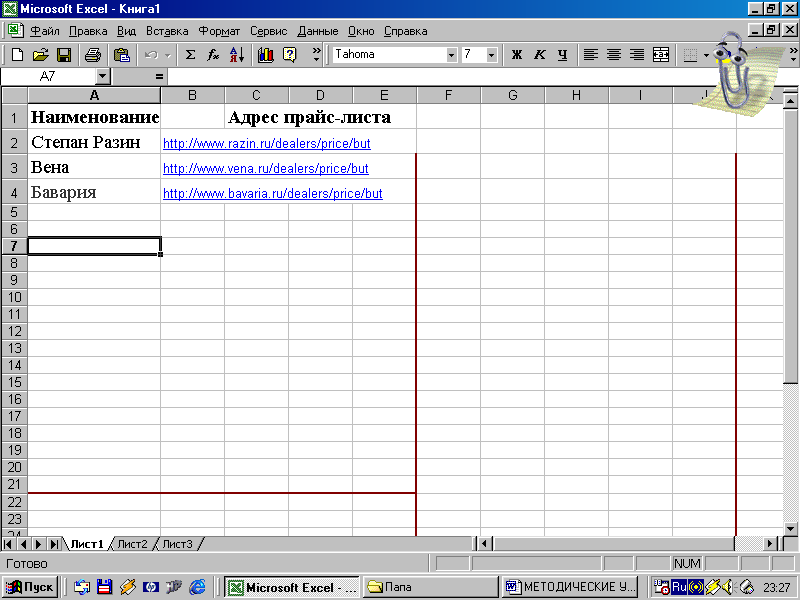Screen dimensions: 800x600
Task: Save the workbook with the floppy disk icon
Action: click(x=64, y=55)
